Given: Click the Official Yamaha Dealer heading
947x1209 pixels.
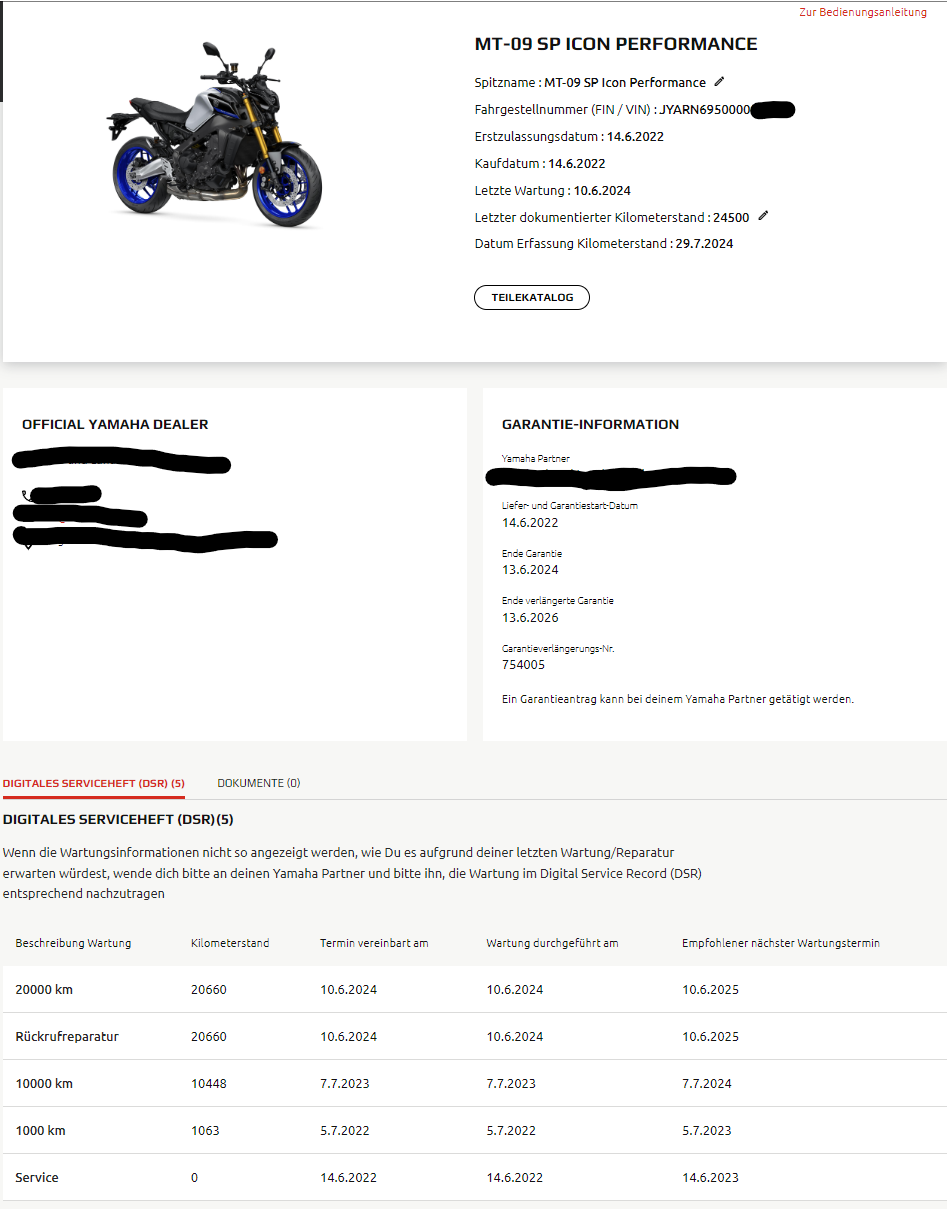Looking at the screenshot, I should 115,425.
